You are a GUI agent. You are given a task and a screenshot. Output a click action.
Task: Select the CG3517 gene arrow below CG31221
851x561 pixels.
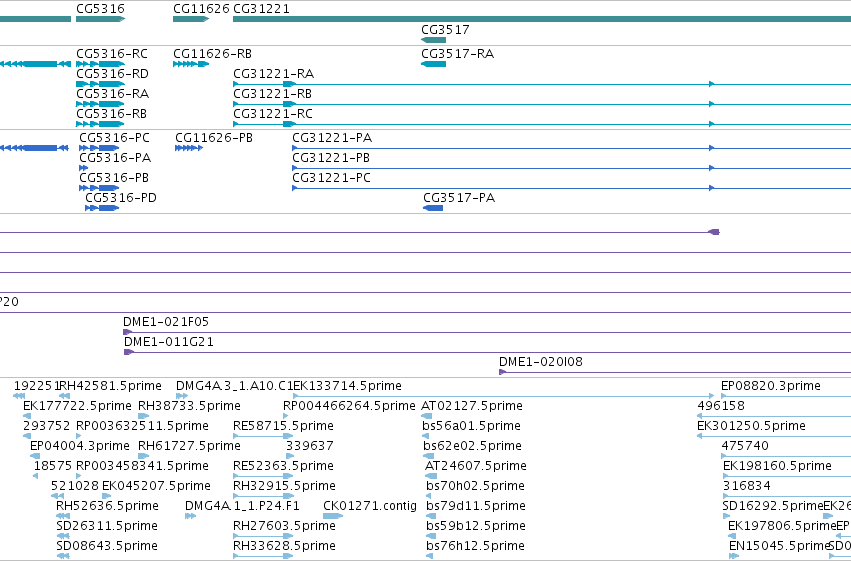434,40
